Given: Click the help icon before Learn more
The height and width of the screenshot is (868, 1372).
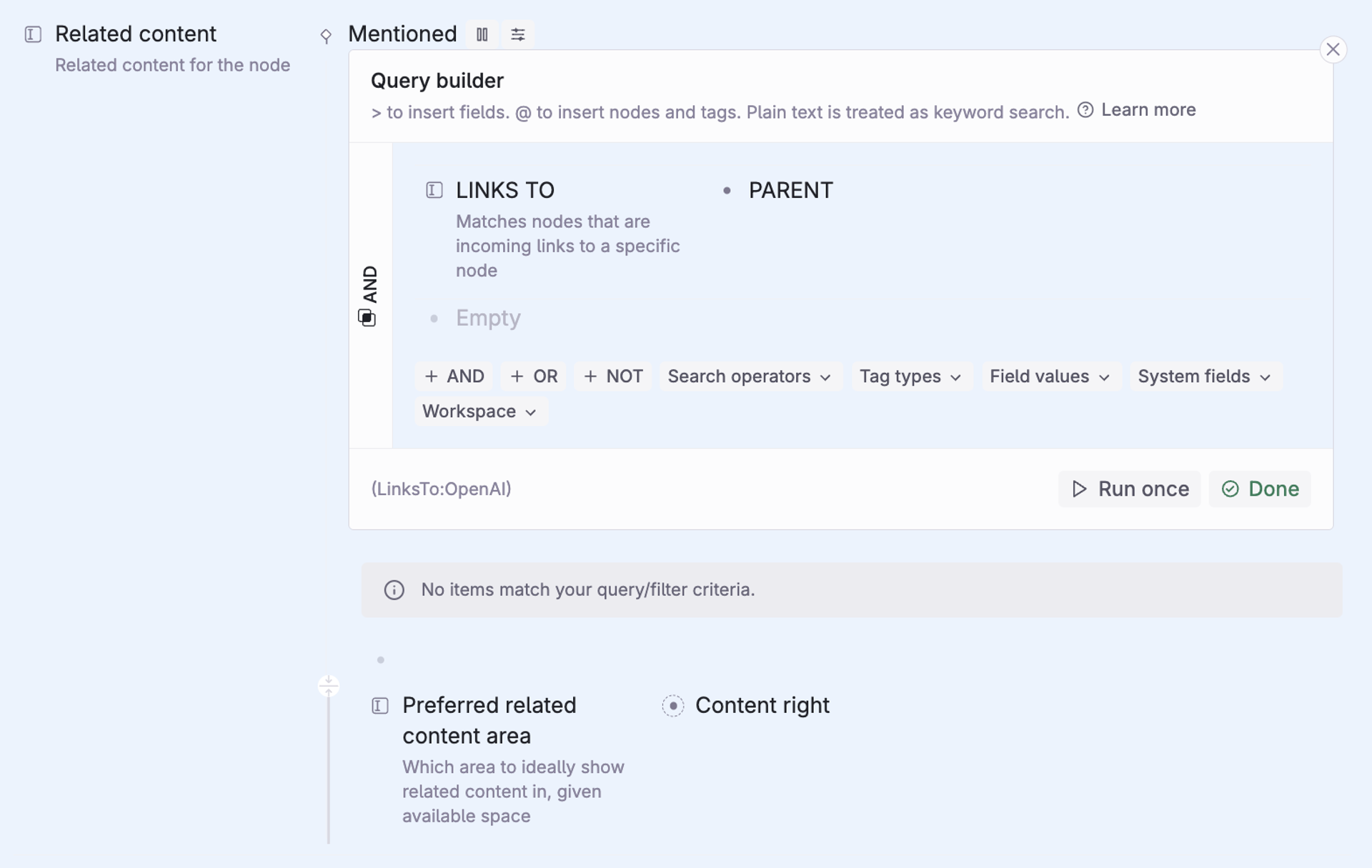Looking at the screenshot, I should pyautogui.click(x=1085, y=110).
